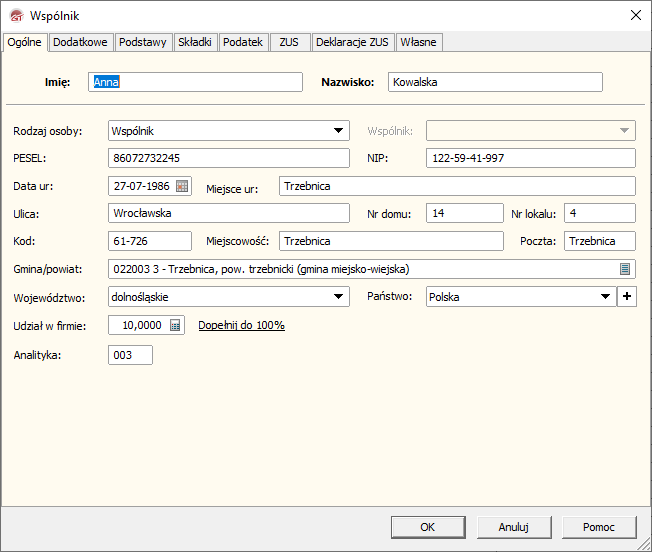Viewport: 652px width, 552px height.
Task: Click the Dopełnij do 100% link
Action: [242, 325]
